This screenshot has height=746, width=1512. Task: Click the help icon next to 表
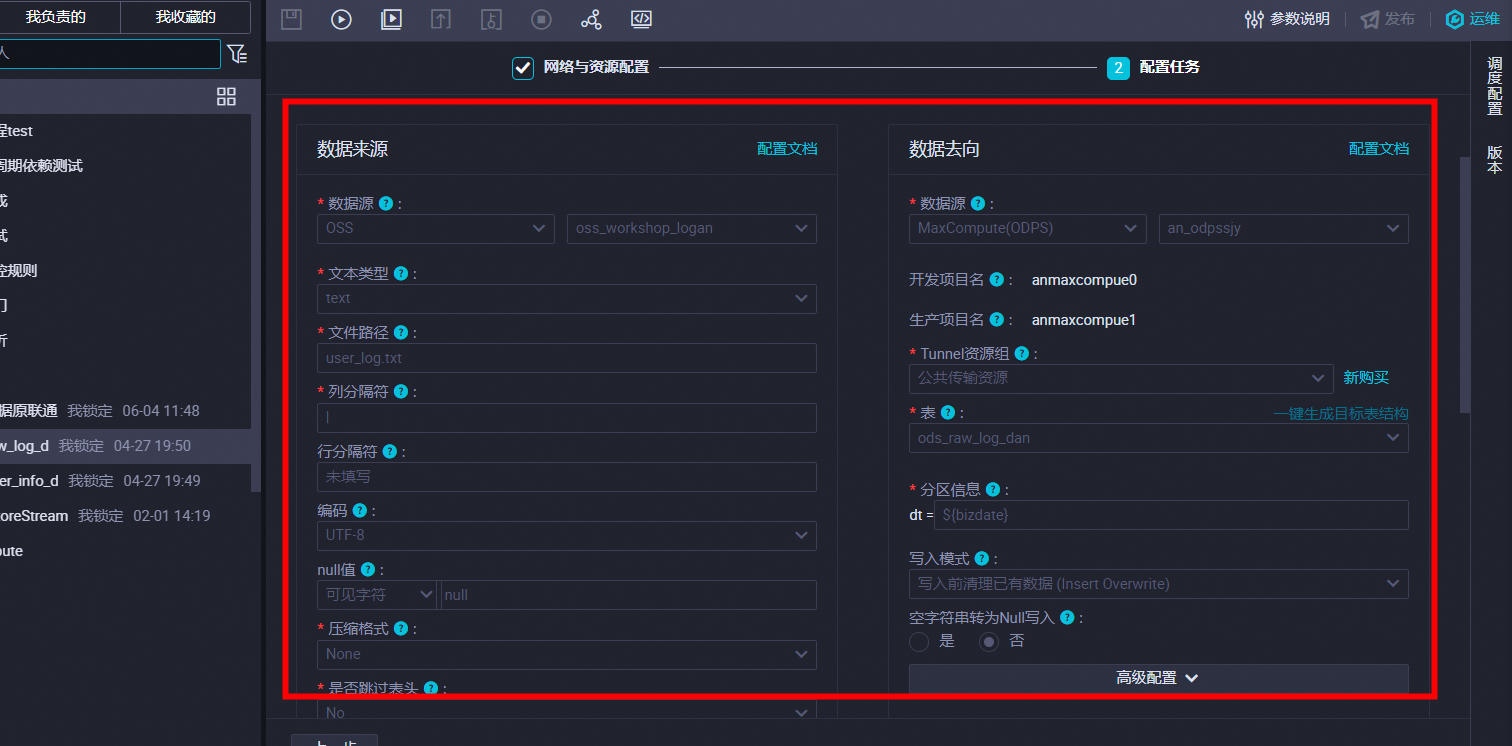[948, 412]
